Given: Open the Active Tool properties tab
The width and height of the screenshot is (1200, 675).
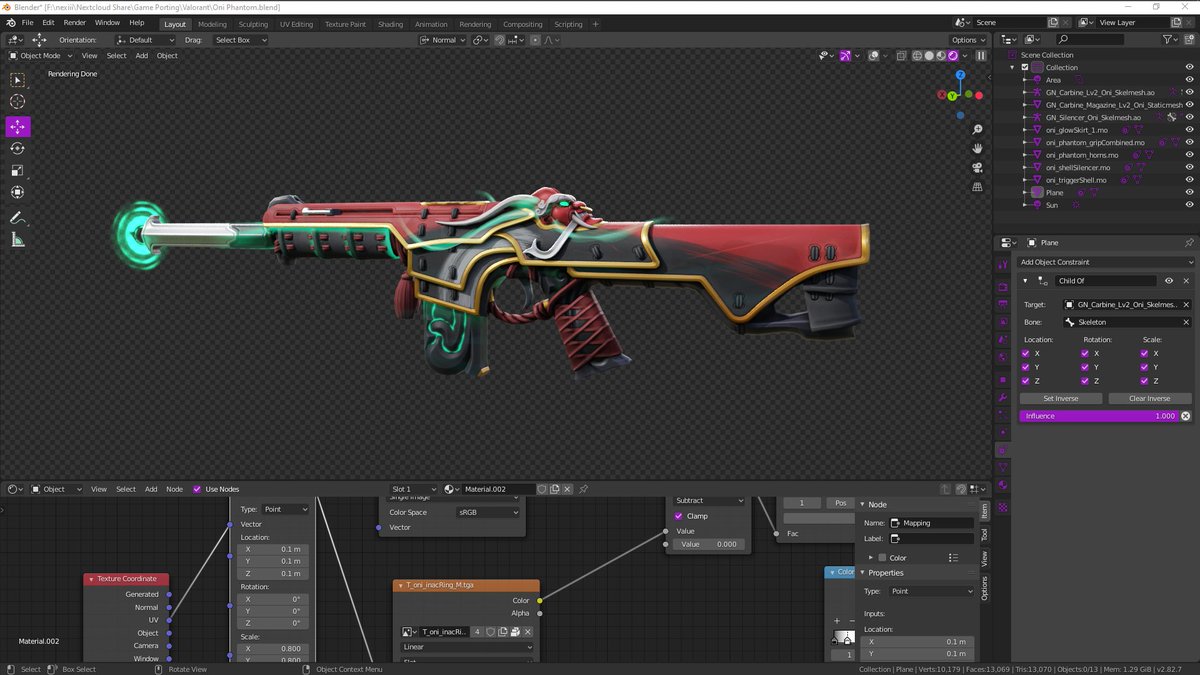Looking at the screenshot, I should (x=1003, y=264).
